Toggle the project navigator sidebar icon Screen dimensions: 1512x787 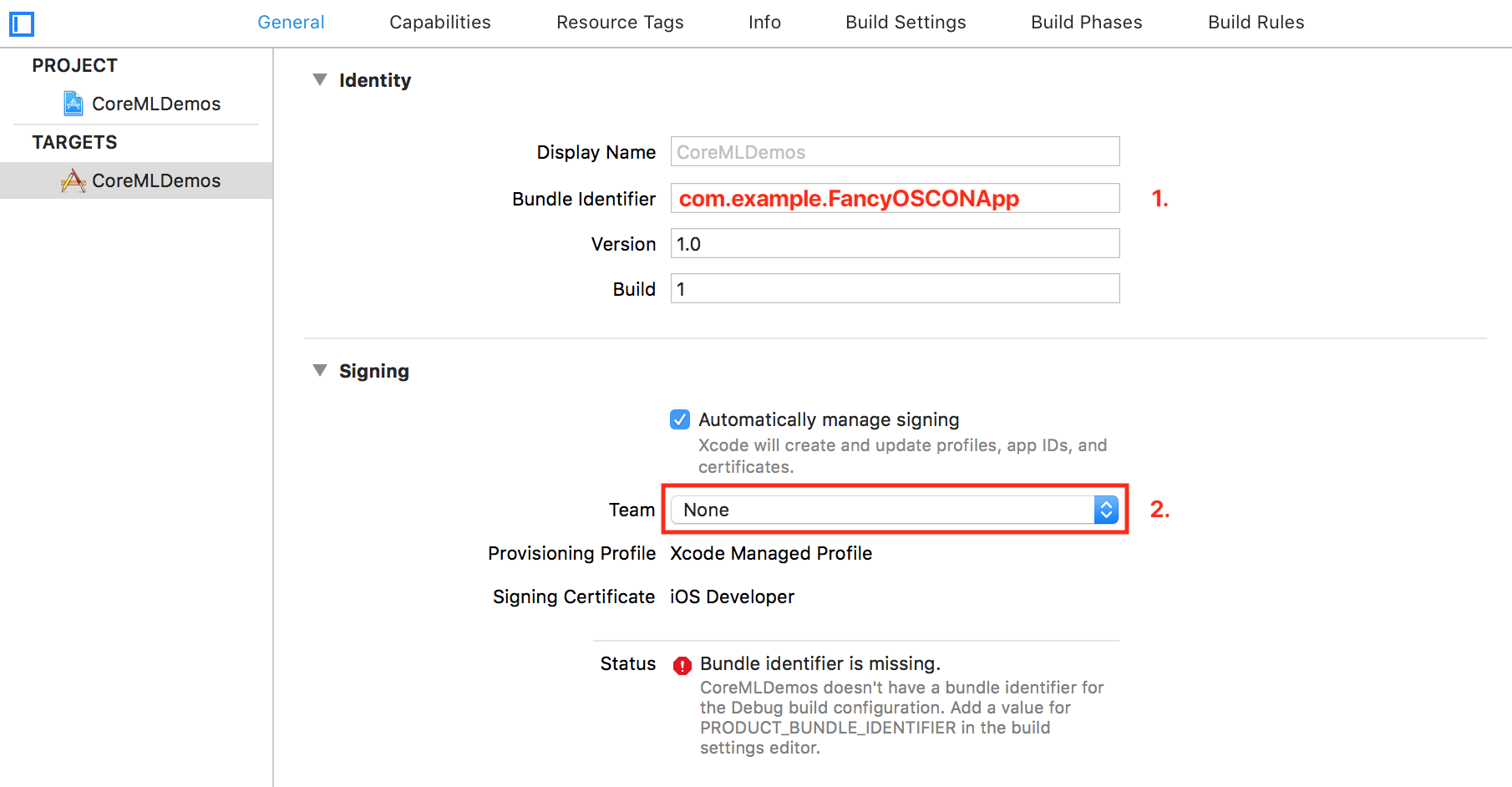coord(22,24)
